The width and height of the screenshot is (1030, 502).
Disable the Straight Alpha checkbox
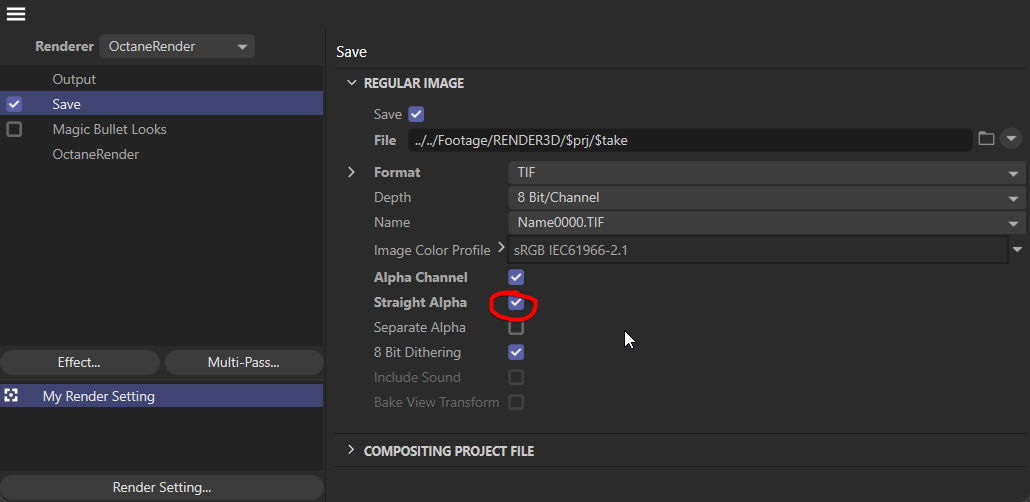point(516,302)
